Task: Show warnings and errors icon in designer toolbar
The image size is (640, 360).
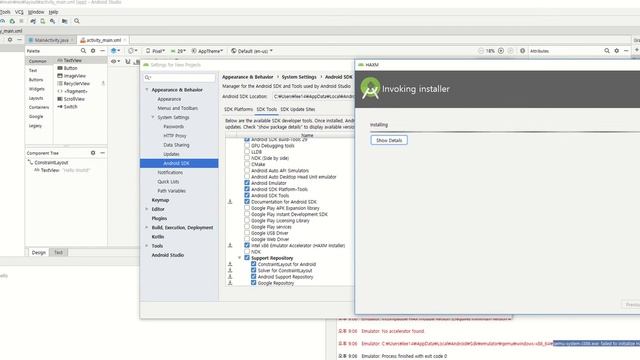Action: [x=522, y=51]
